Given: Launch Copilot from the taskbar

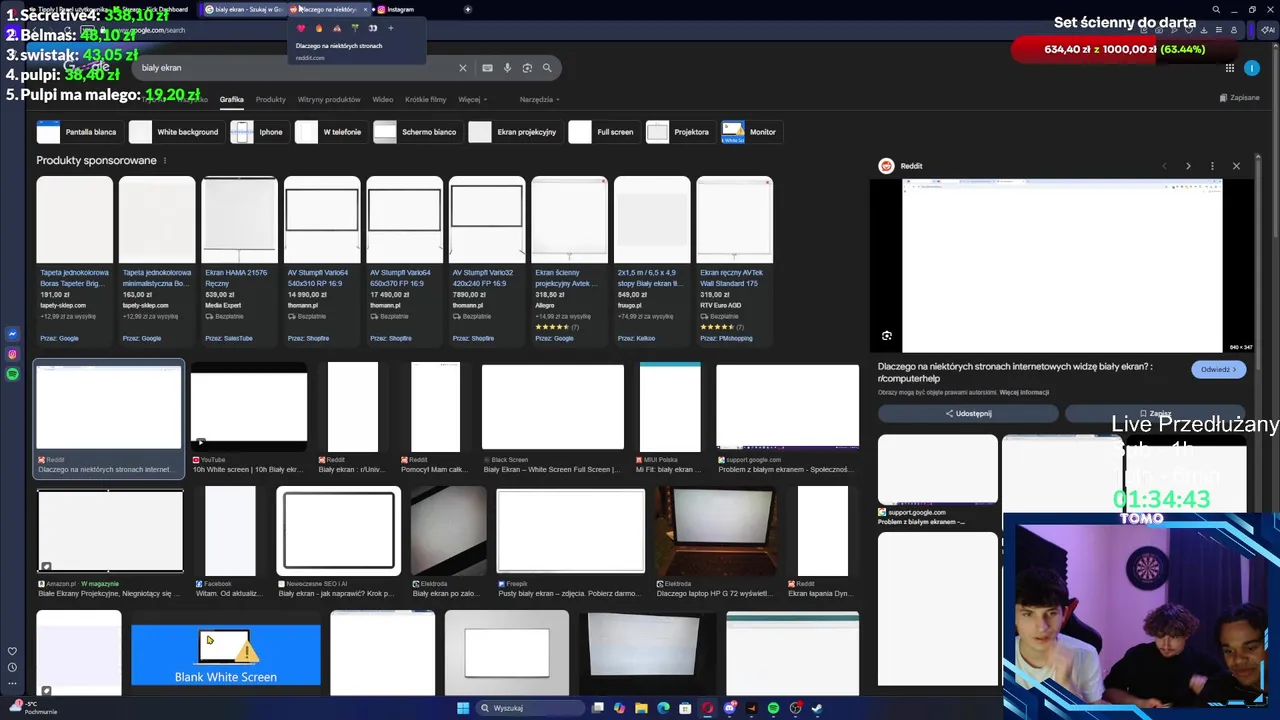Looking at the screenshot, I should (x=619, y=708).
